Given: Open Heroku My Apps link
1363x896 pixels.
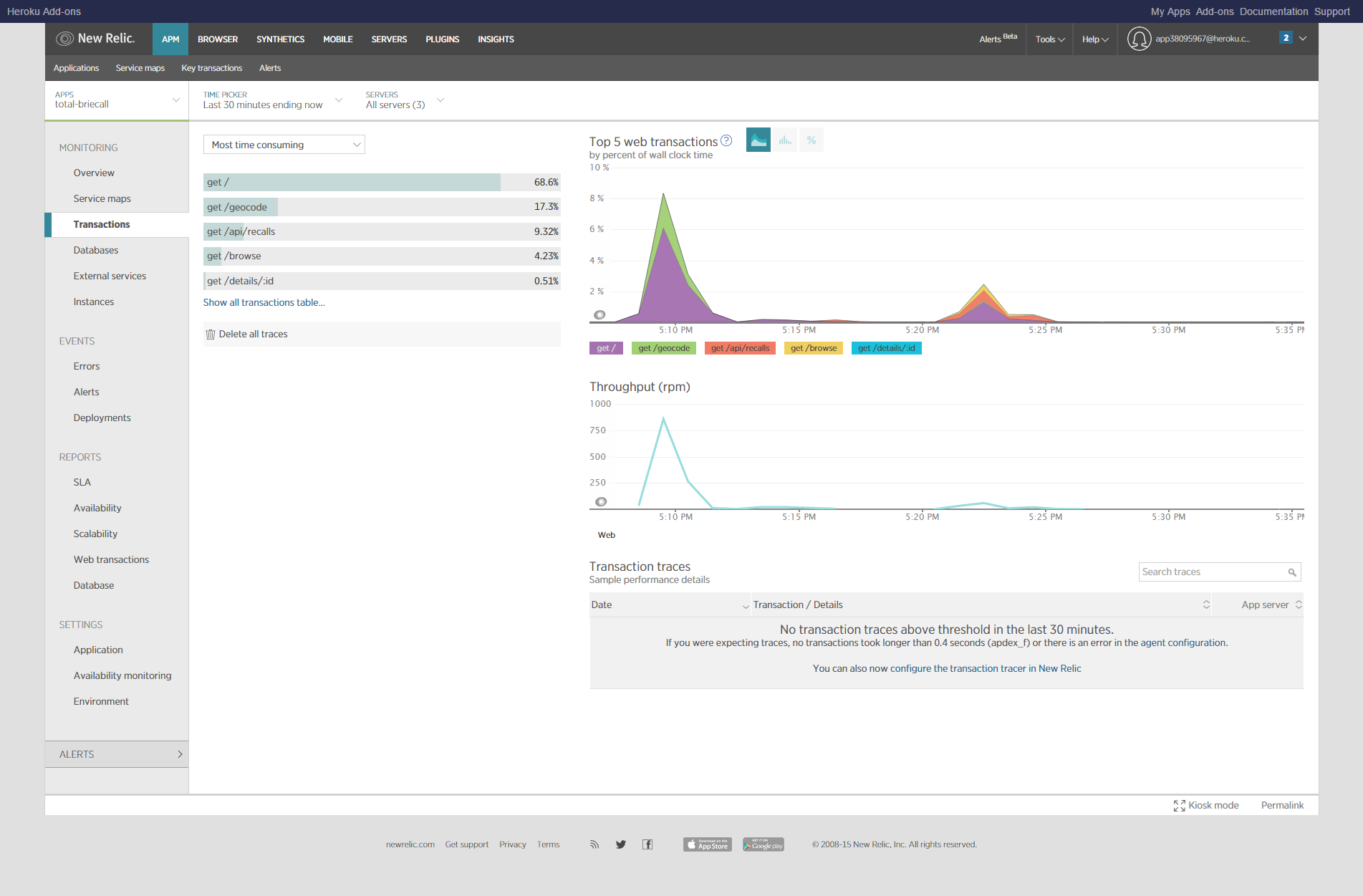Looking at the screenshot, I should coord(1170,11).
